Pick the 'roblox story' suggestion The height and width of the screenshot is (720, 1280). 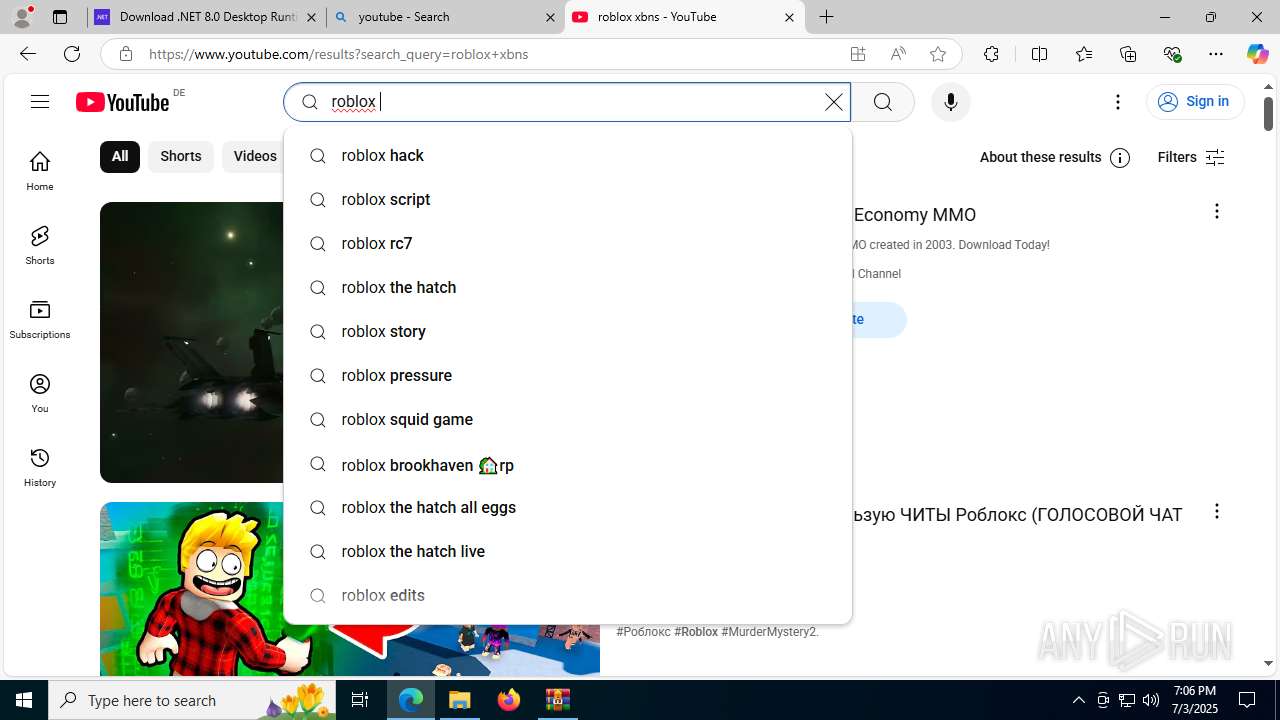coord(568,331)
